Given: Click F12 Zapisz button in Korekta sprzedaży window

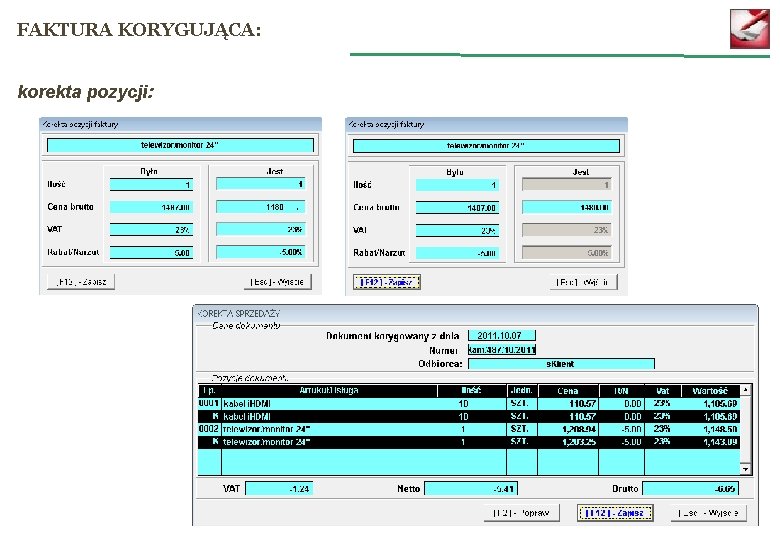Looking at the screenshot, I should point(615,513).
